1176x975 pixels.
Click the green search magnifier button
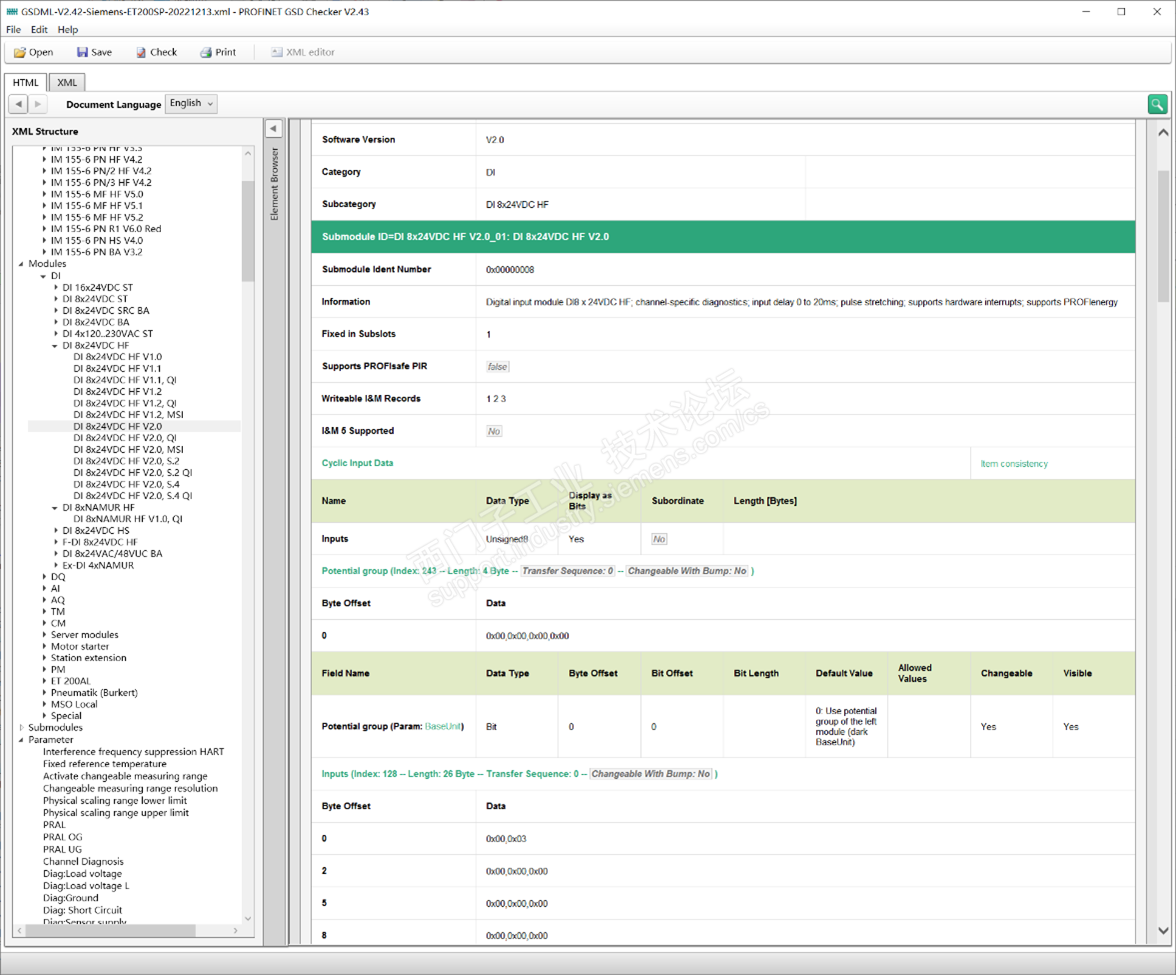1157,104
